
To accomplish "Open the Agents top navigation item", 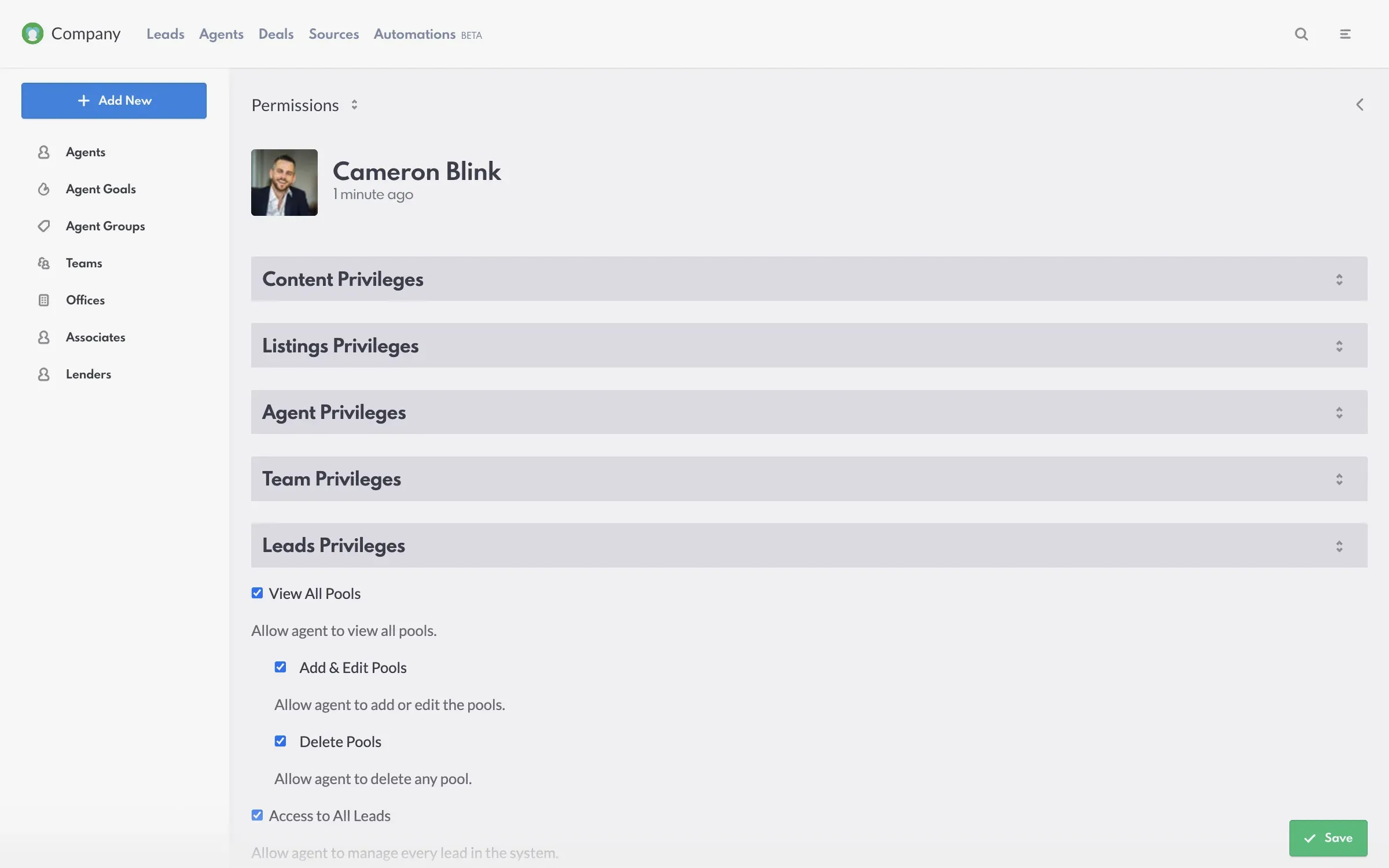I will pyautogui.click(x=221, y=34).
